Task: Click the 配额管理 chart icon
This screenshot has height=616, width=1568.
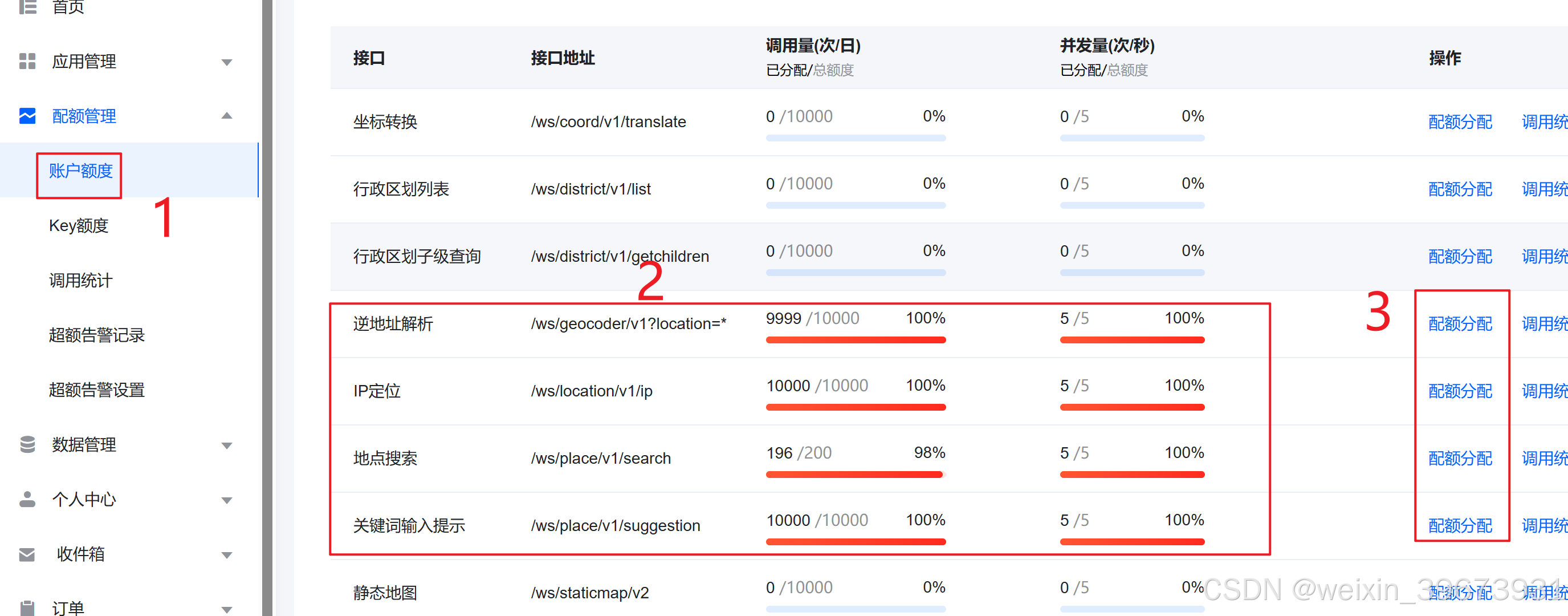Action: 27,116
